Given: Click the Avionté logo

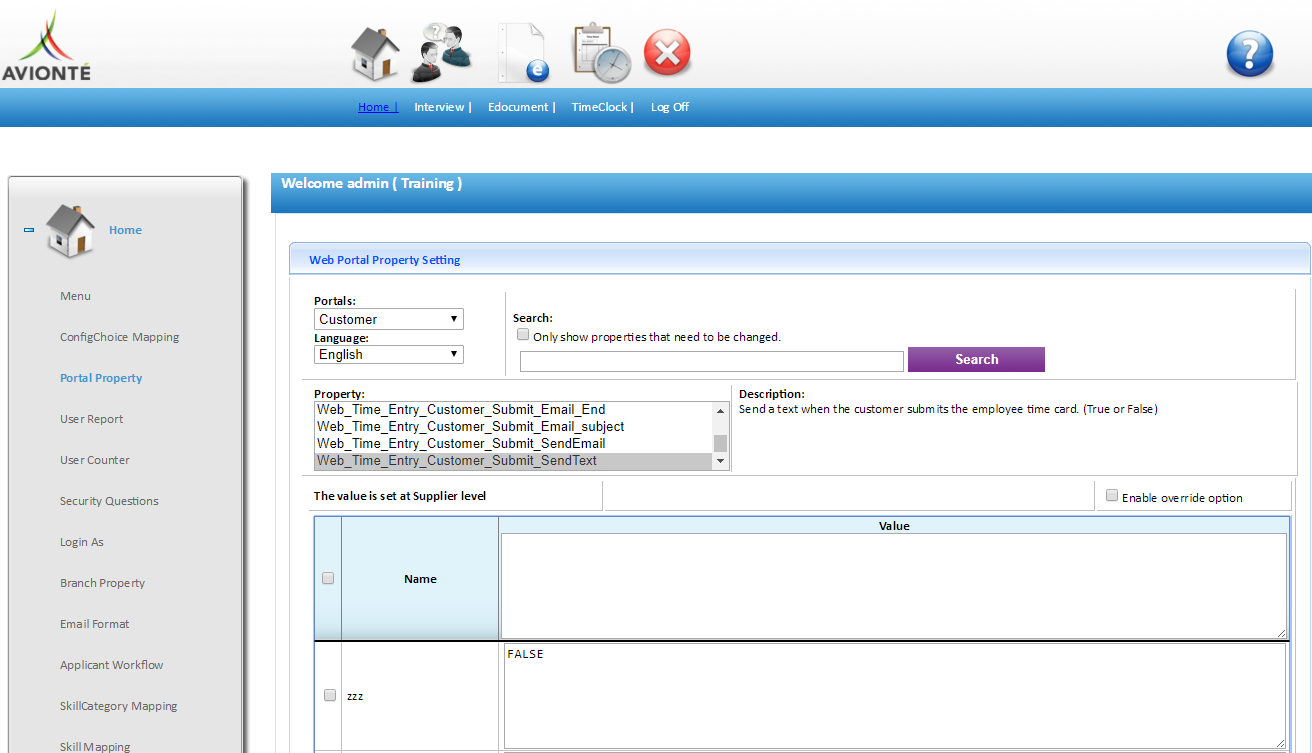Looking at the screenshot, I should [46, 46].
